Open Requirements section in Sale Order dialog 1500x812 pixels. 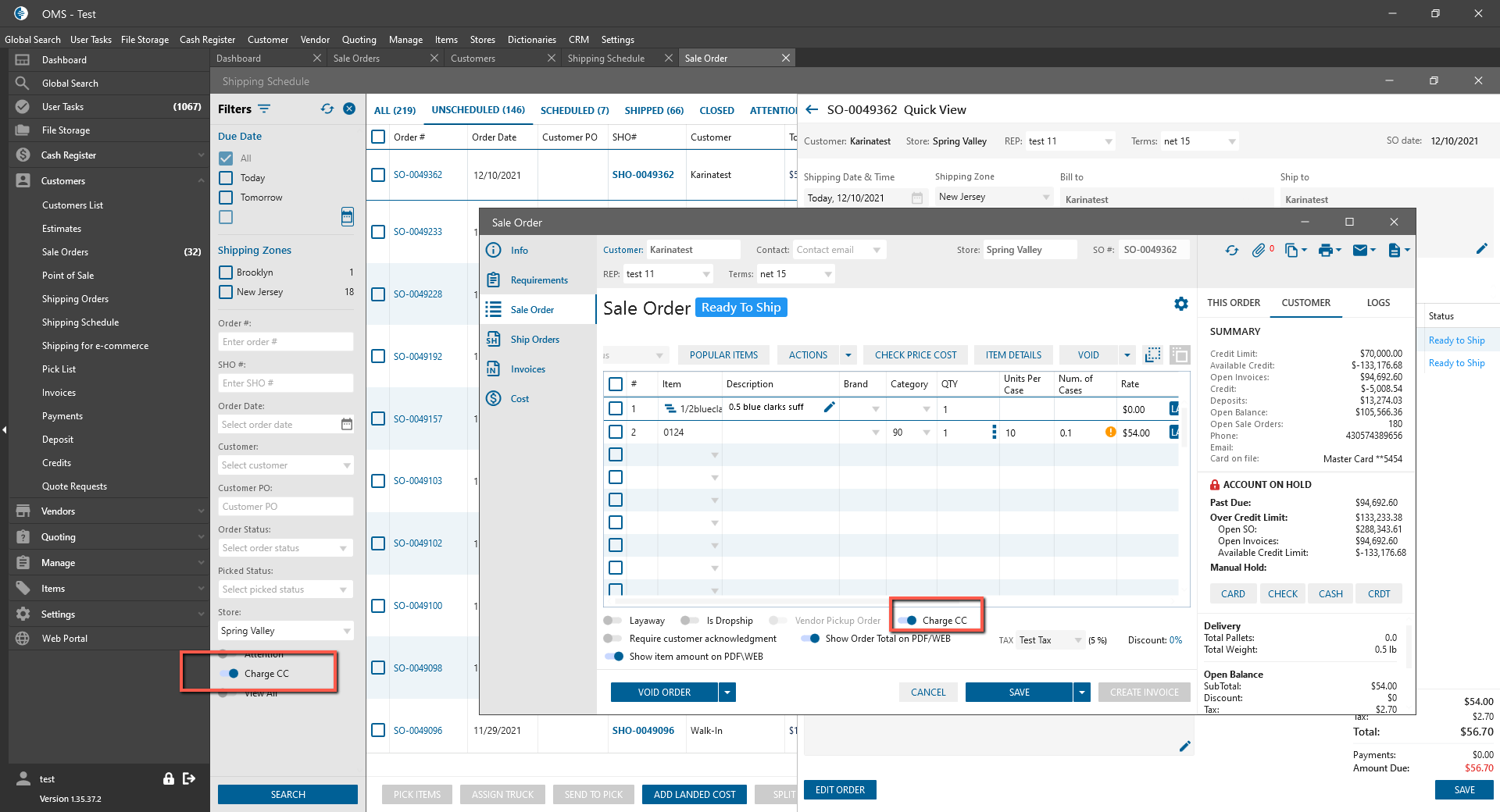(x=537, y=280)
